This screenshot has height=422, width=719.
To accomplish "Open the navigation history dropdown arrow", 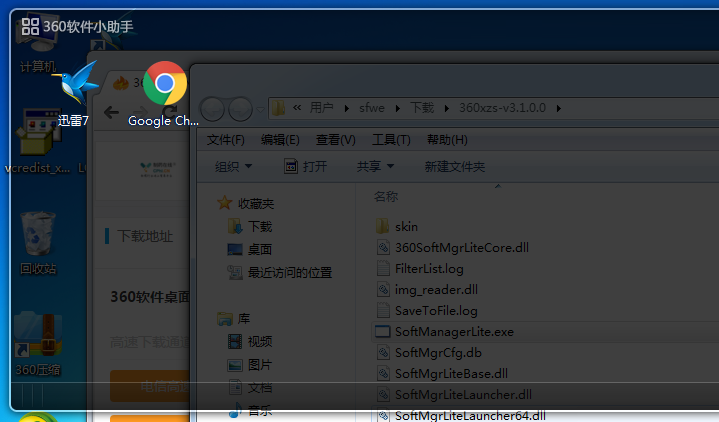I will [x=260, y=110].
